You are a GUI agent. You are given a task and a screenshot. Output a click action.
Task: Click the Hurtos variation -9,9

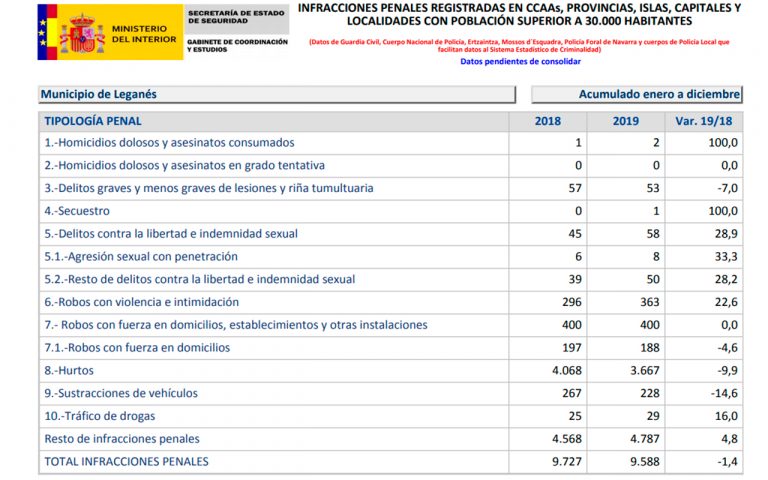coord(728,371)
